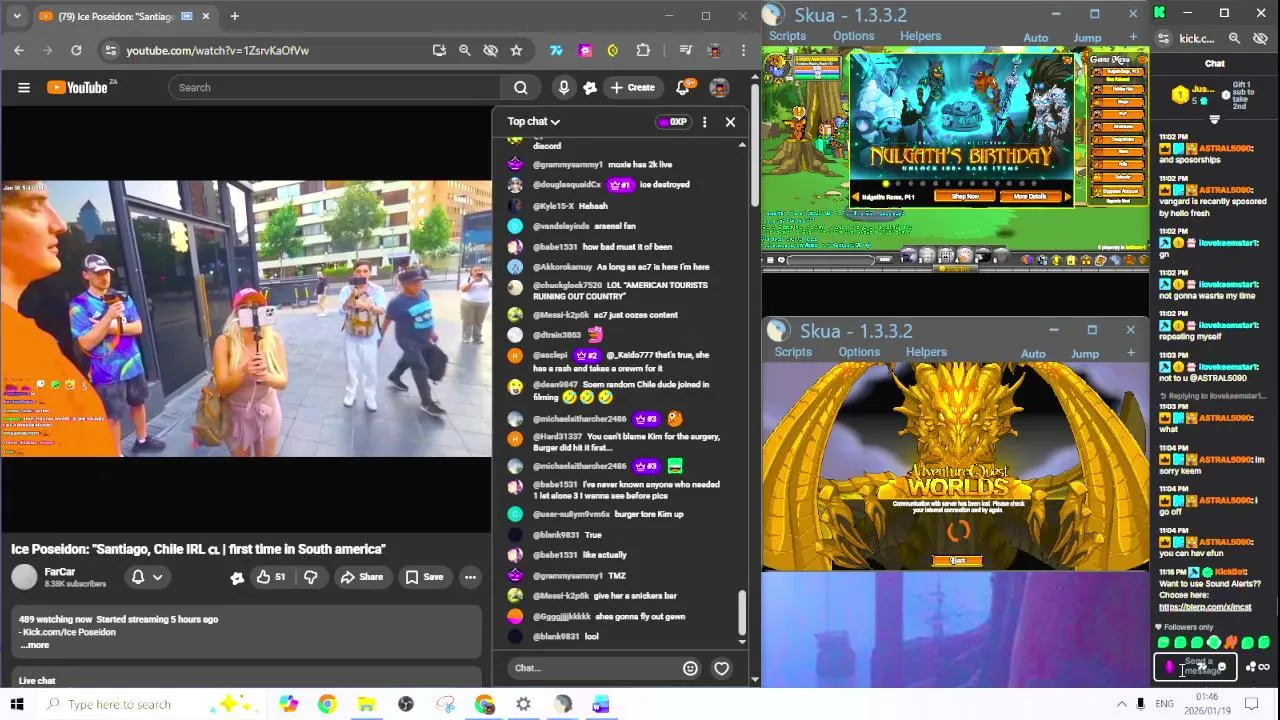Send a heart reaction in chat

pos(722,668)
